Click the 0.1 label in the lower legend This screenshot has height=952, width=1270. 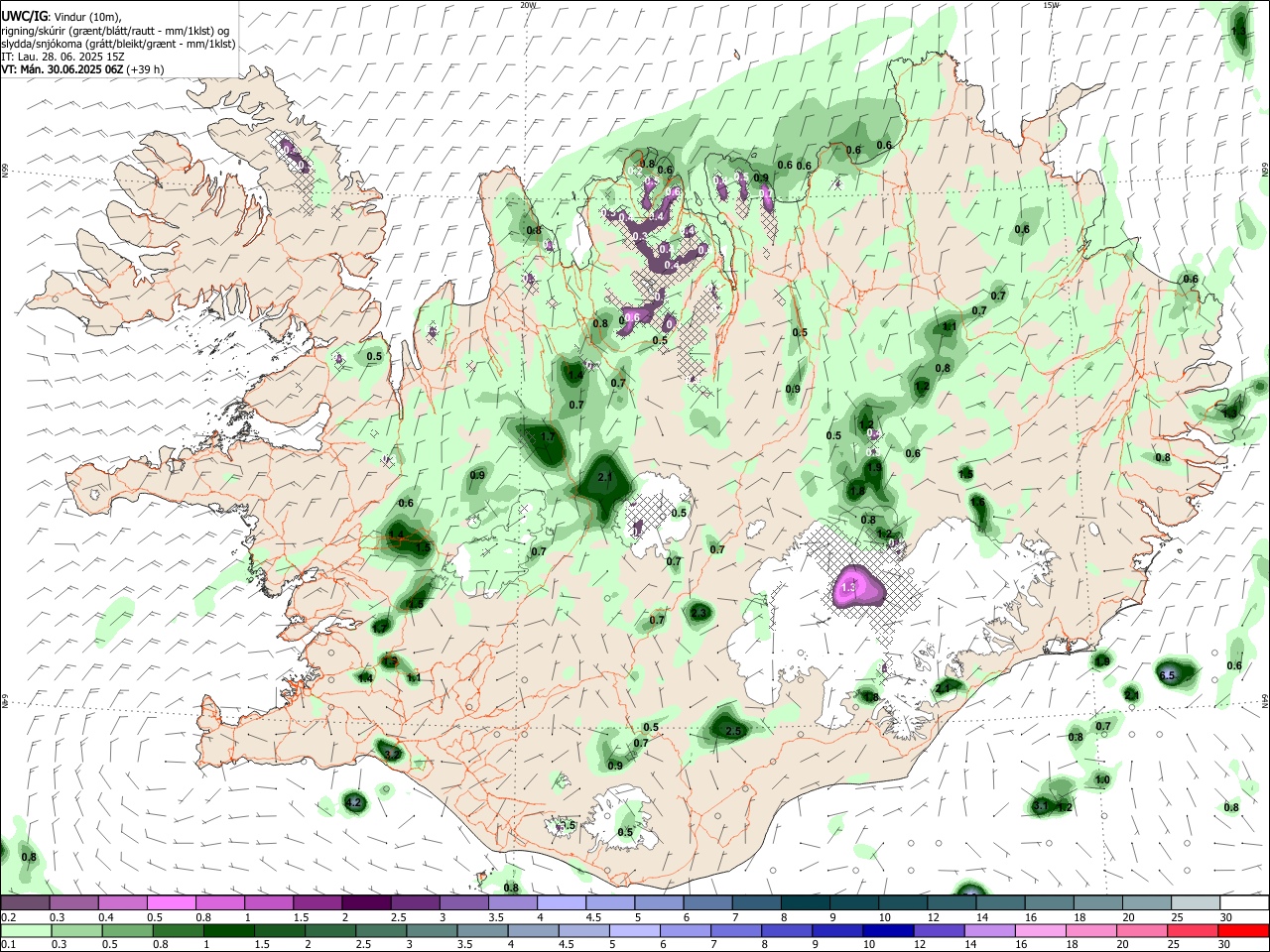8,944
